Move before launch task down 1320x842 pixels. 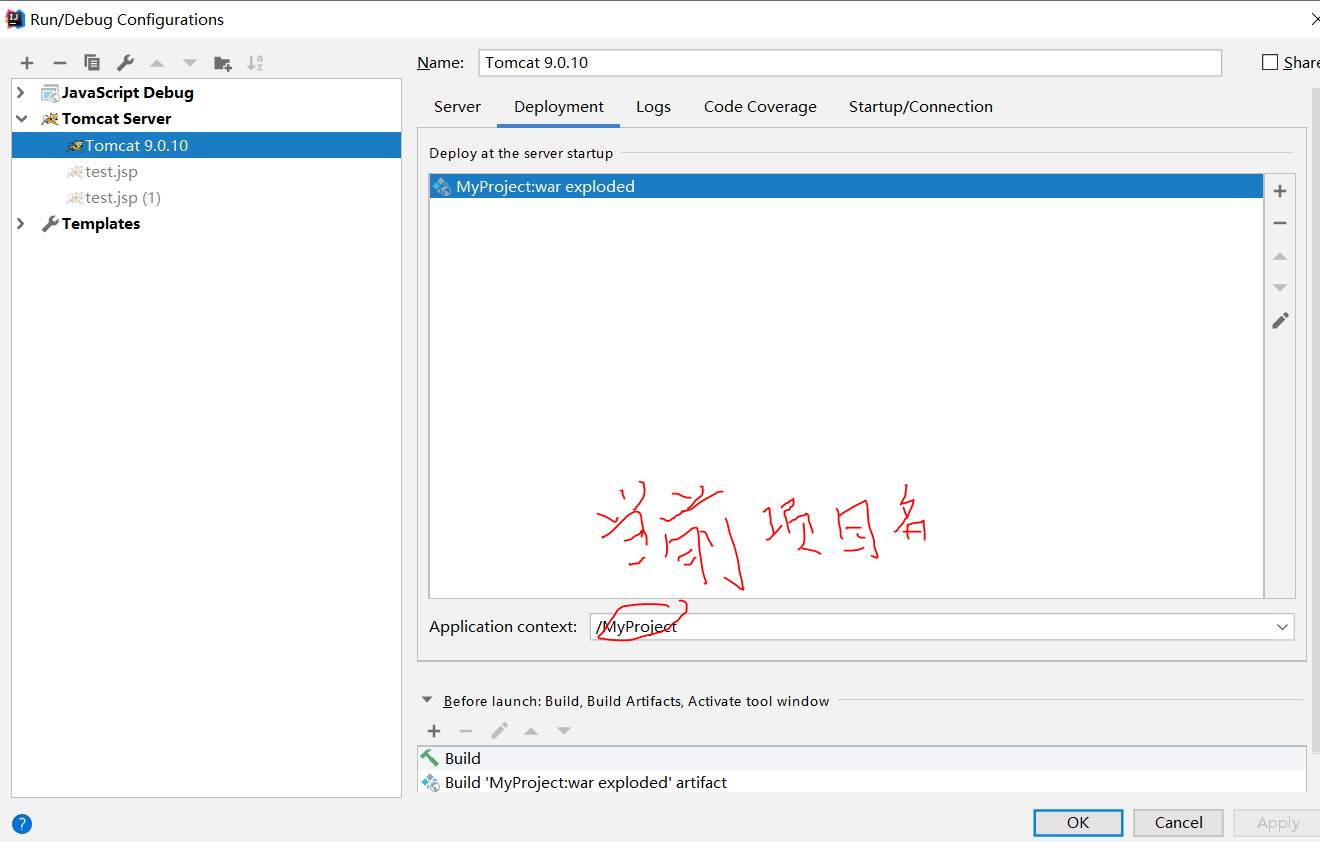(x=564, y=731)
